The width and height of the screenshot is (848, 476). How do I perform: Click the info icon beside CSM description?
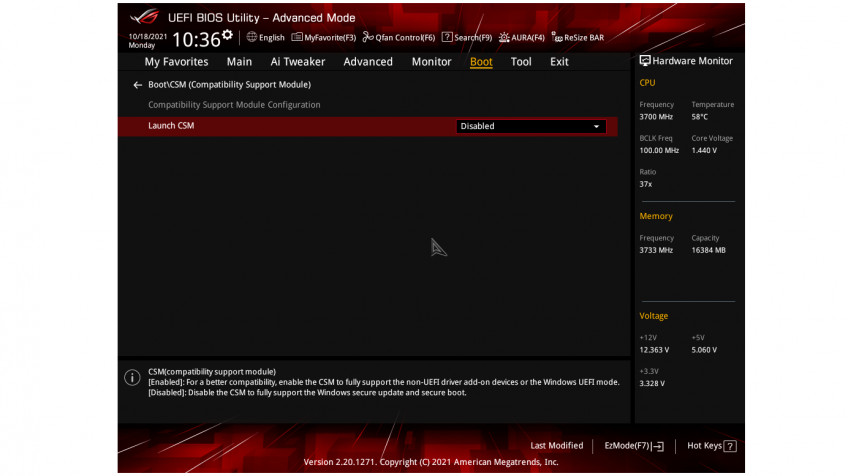tap(132, 378)
